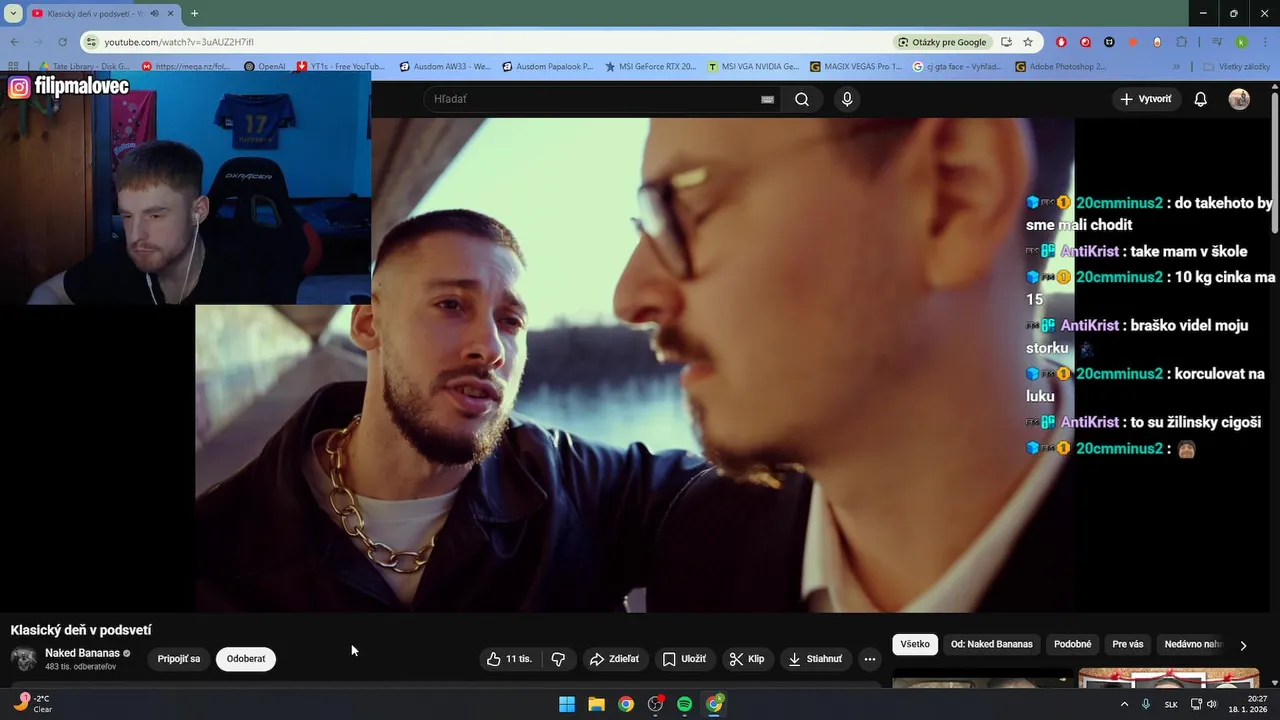Open the Naked Bananas channel name link

(82, 653)
